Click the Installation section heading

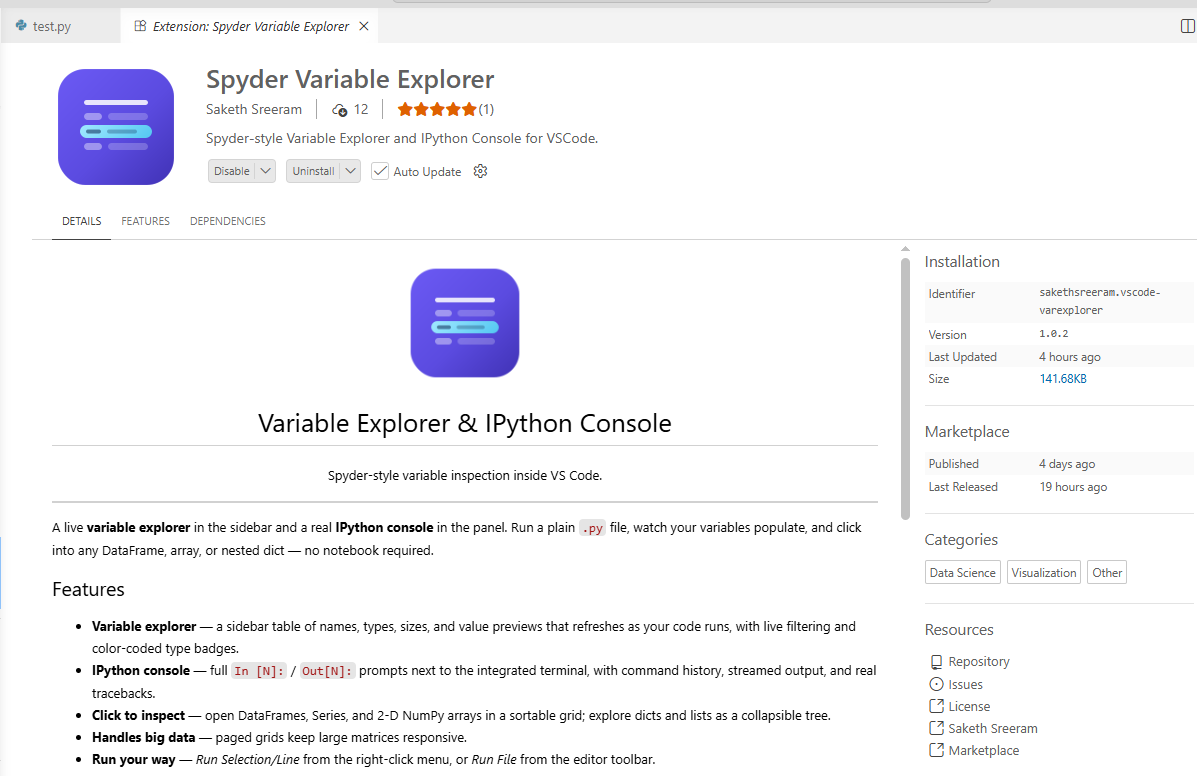tap(962, 262)
